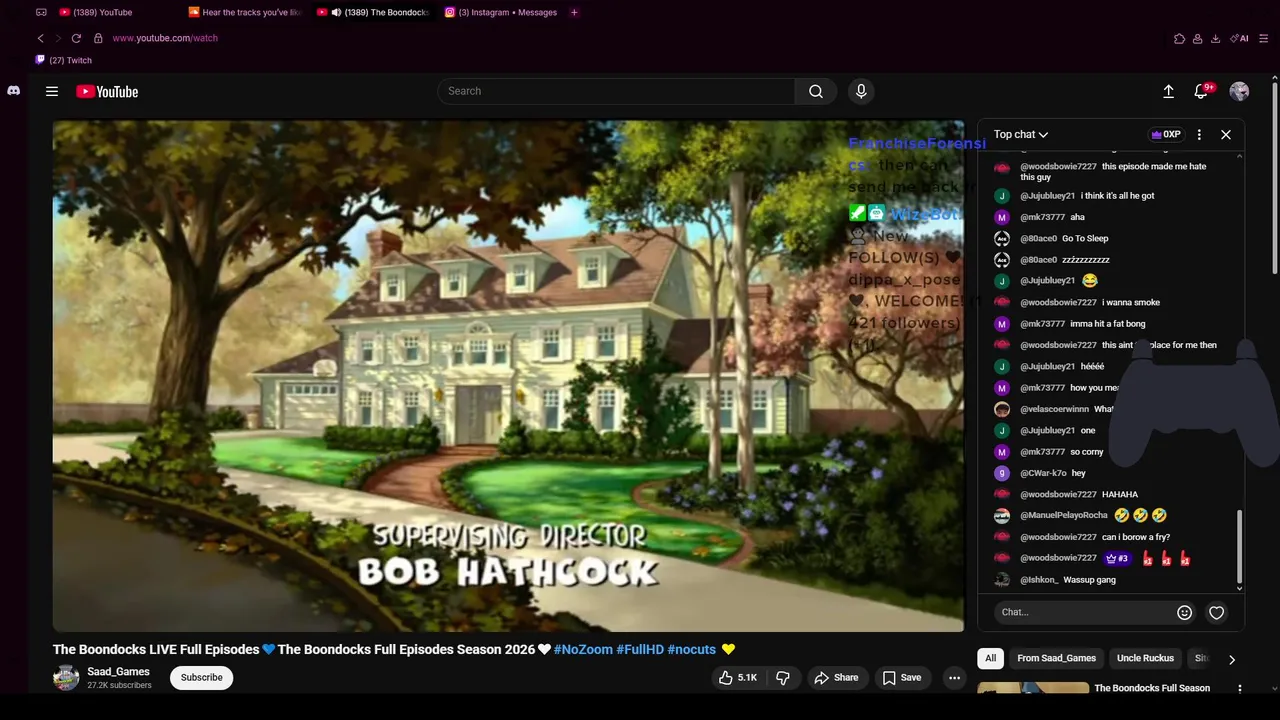This screenshot has width=1280, height=720.
Task: Click the video player area
Action: (x=508, y=376)
